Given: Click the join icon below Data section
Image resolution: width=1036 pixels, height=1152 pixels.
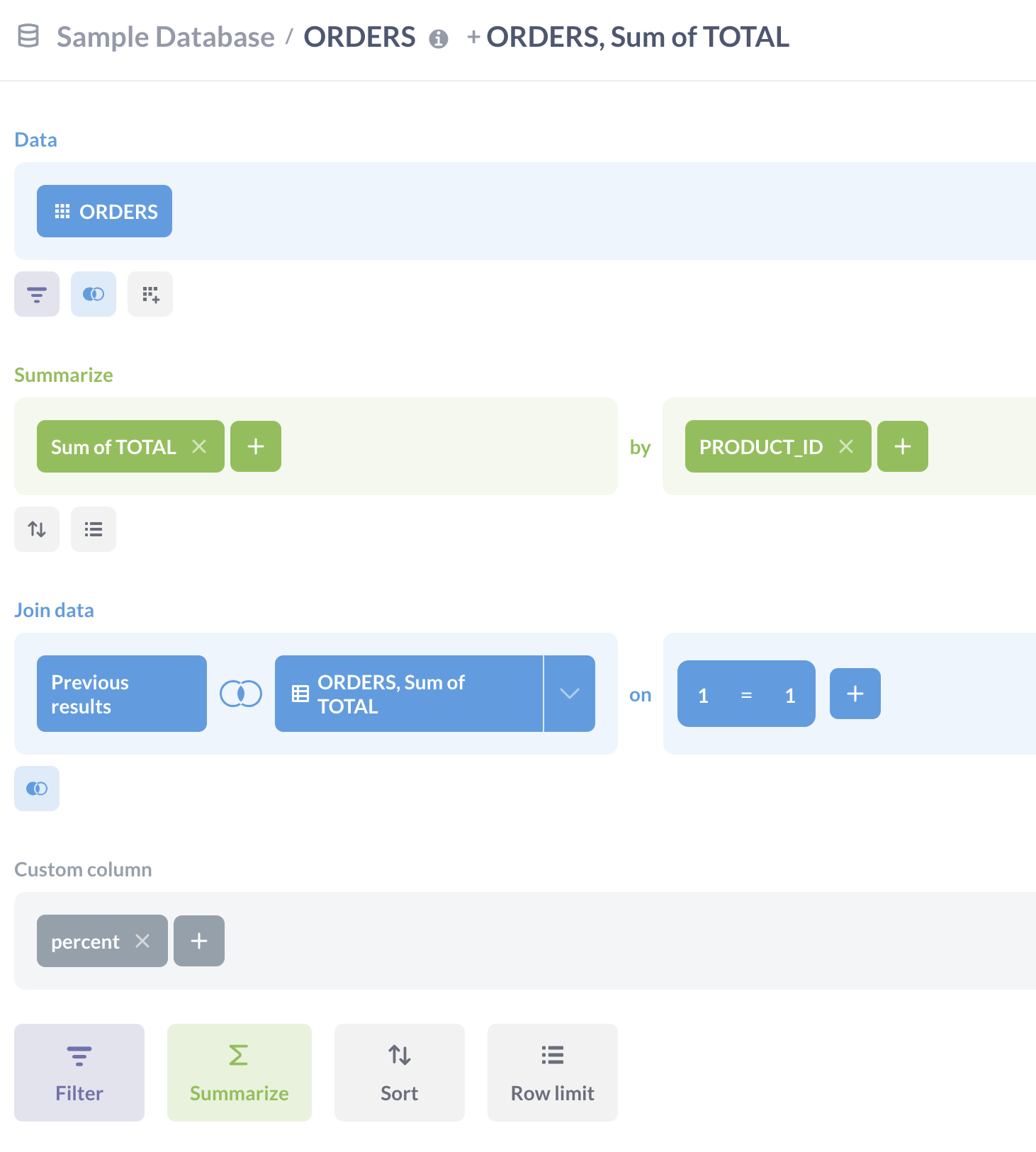Looking at the screenshot, I should click(94, 294).
